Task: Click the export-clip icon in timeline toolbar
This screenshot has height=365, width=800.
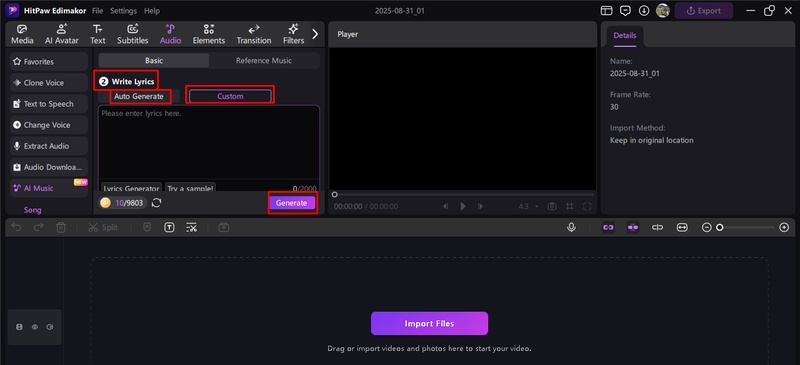Action: tap(223, 228)
